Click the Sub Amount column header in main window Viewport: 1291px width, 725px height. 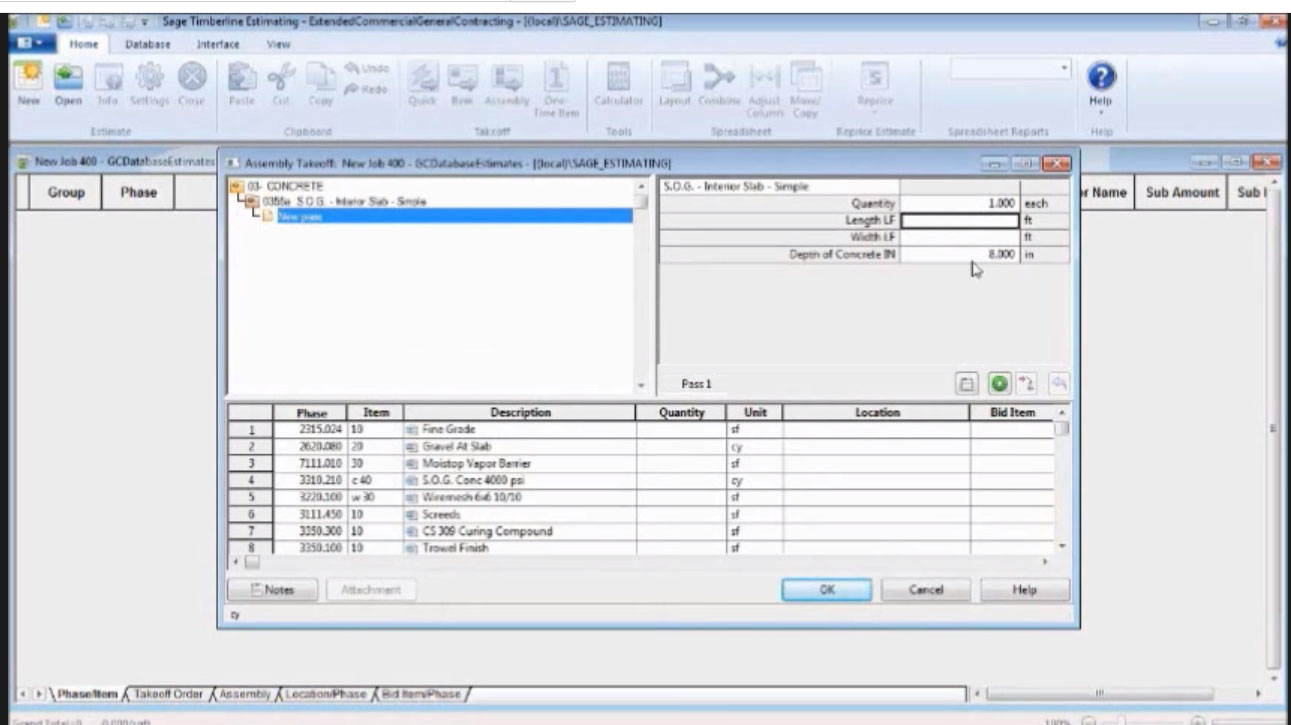pos(1183,192)
